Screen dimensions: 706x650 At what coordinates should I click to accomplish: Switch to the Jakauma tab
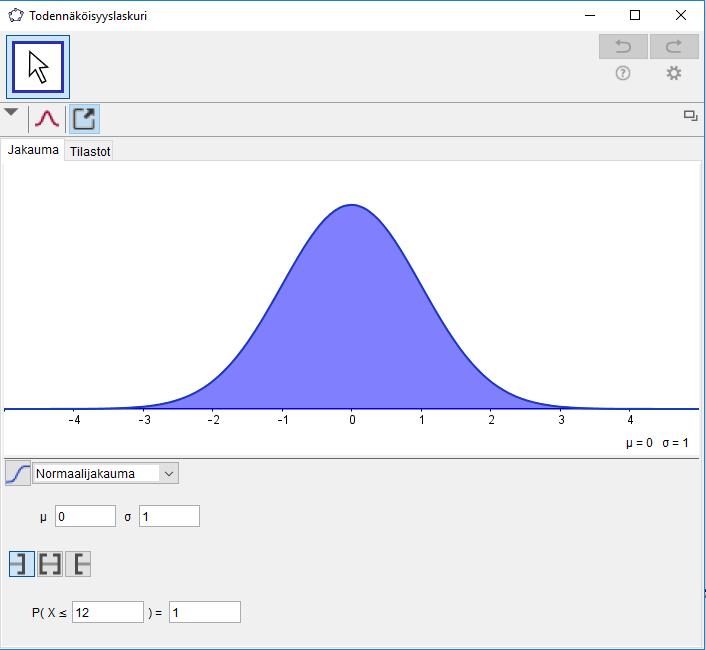33,150
